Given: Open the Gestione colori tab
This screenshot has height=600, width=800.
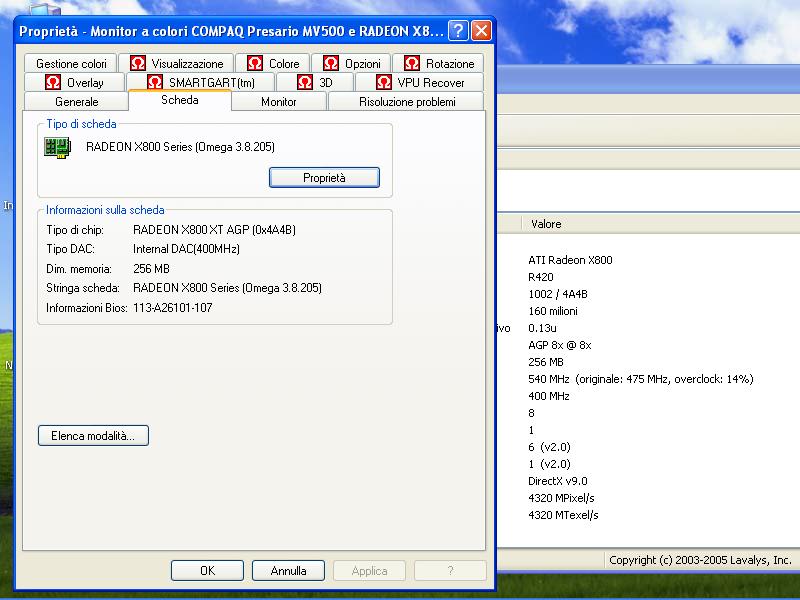Looking at the screenshot, I should (70, 64).
